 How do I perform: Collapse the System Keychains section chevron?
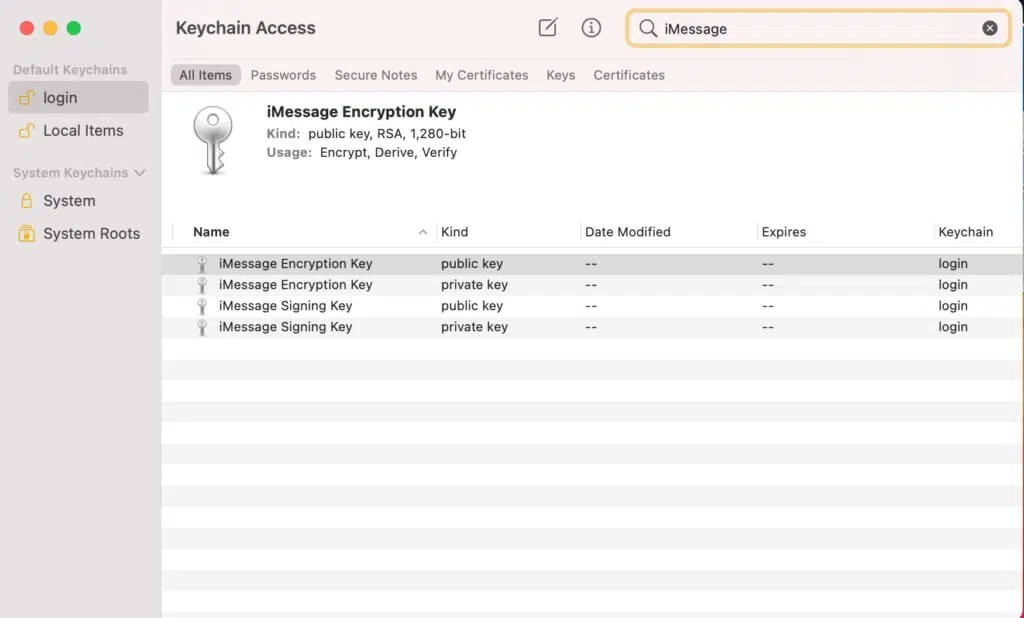coord(139,173)
